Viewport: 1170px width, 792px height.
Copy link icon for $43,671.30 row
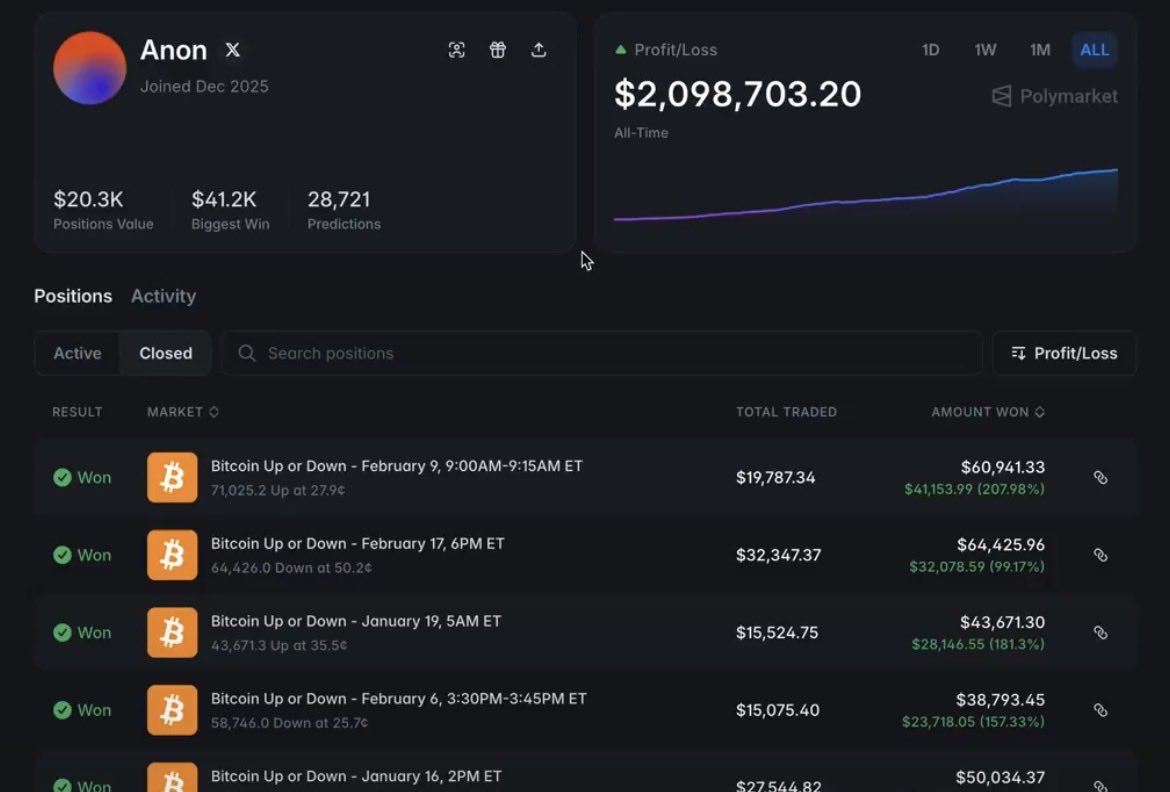[x=1101, y=632]
